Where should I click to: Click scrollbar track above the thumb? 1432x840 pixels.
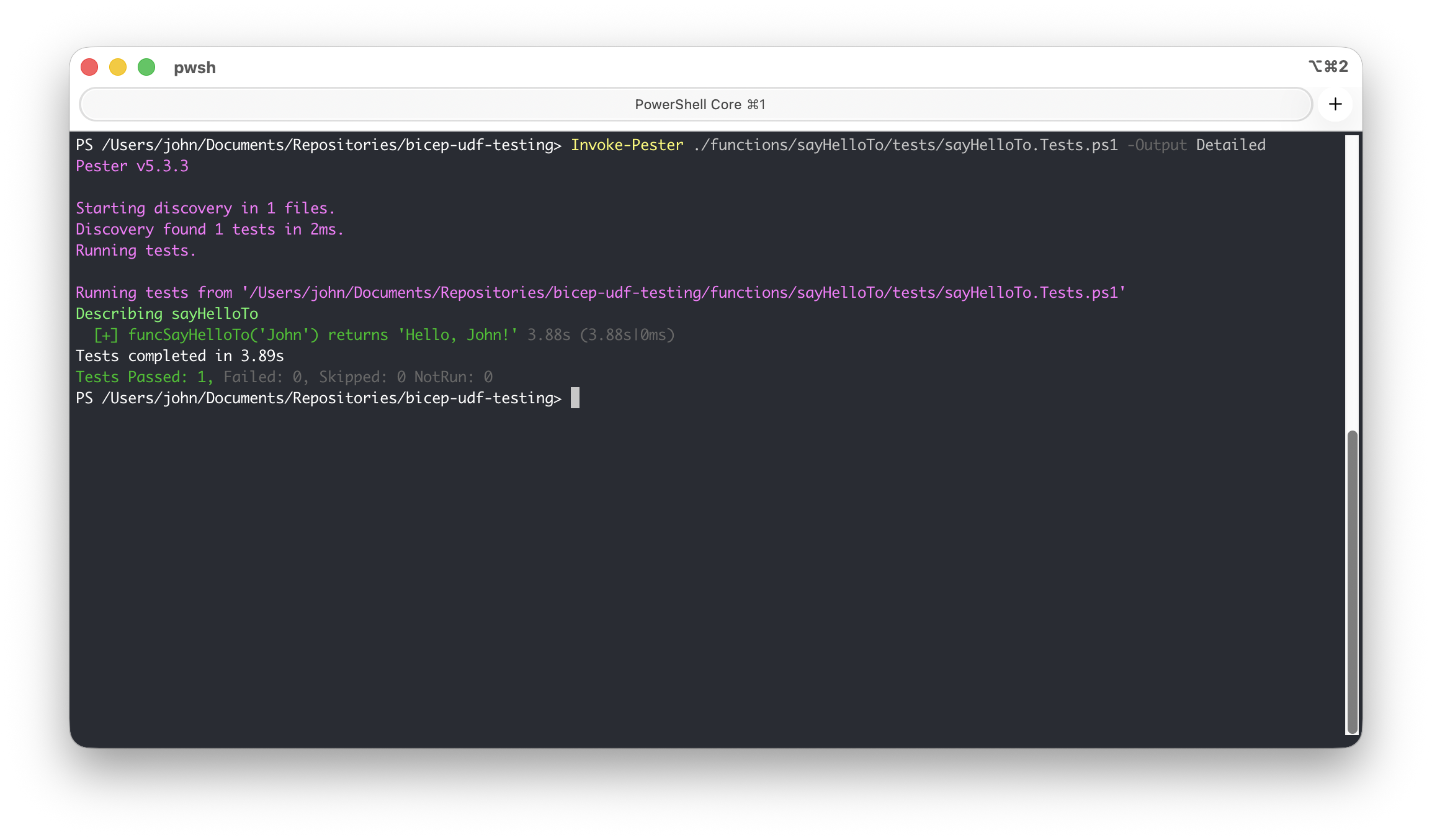tap(1352, 279)
